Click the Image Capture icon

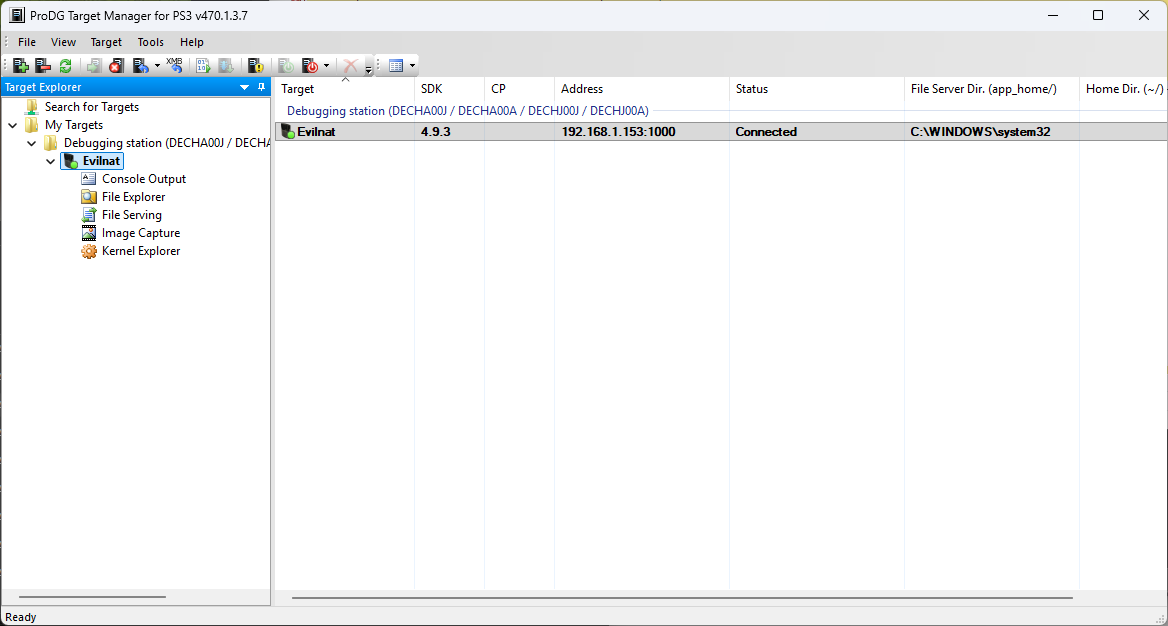click(x=89, y=233)
